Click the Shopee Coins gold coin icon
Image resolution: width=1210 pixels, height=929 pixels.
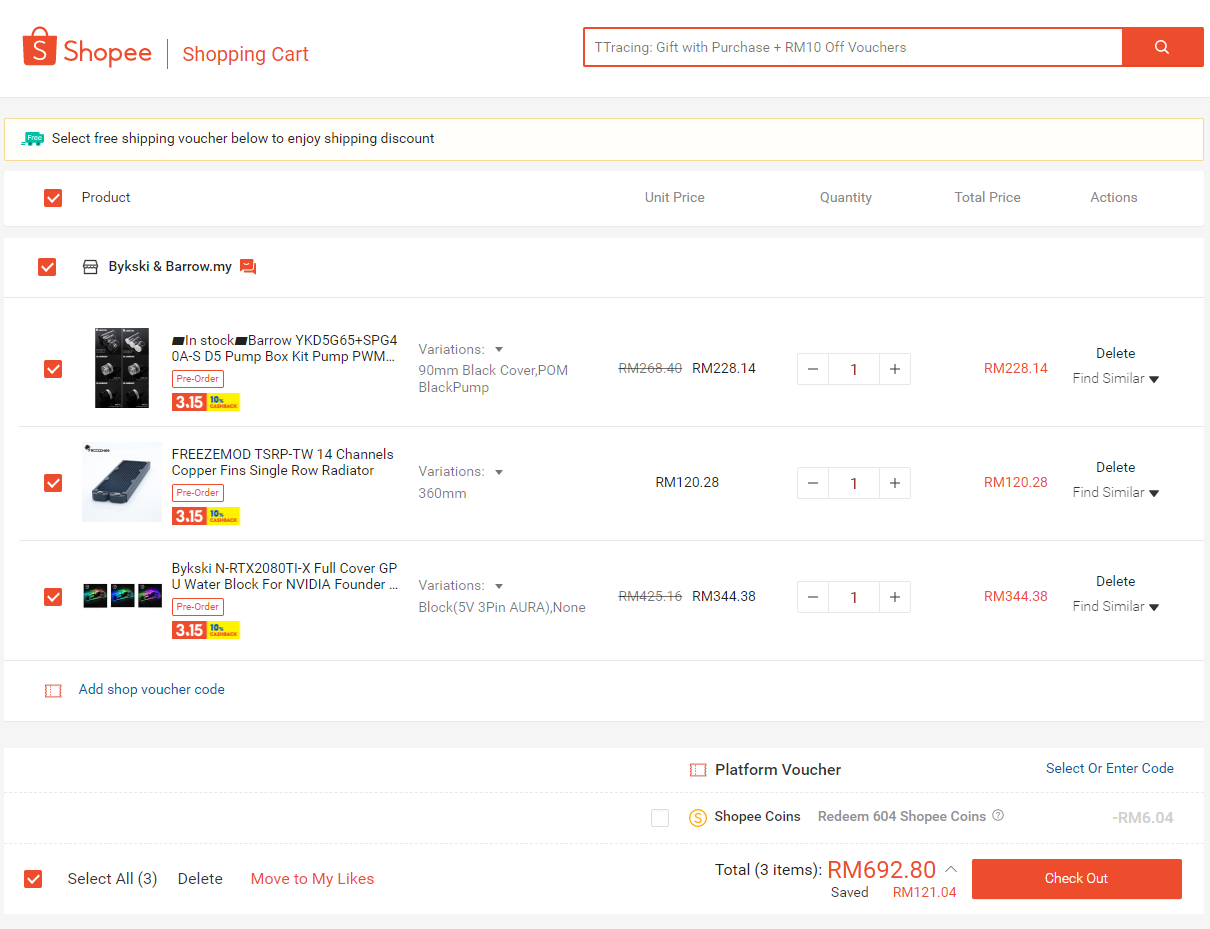(x=698, y=817)
